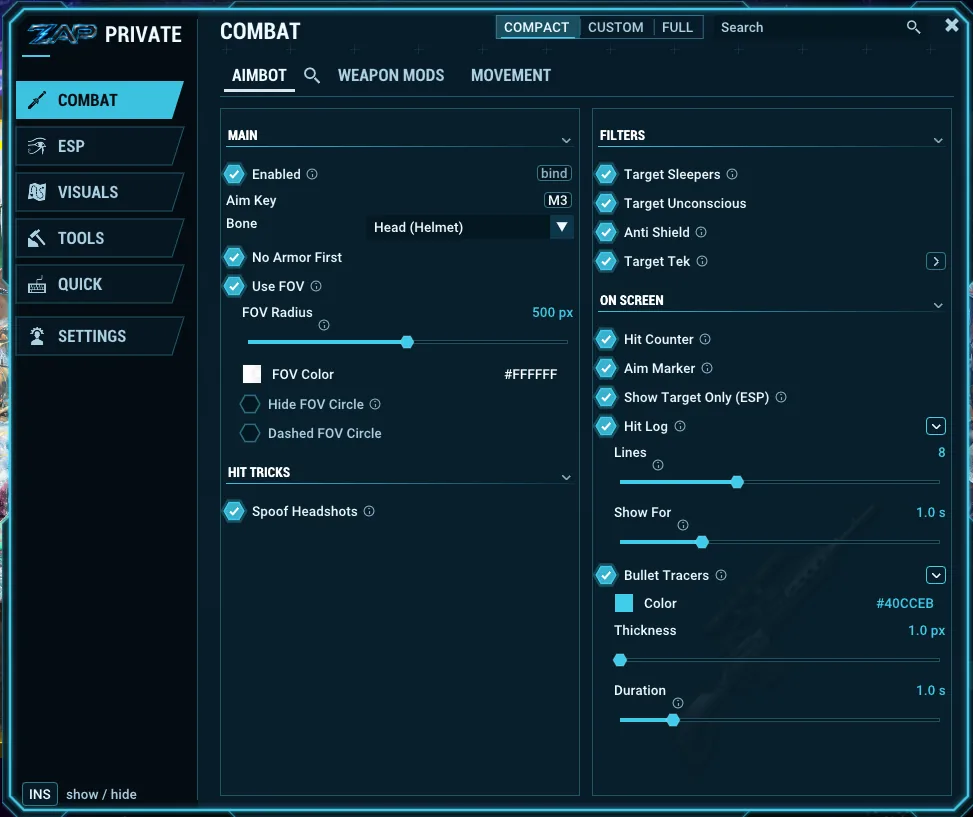The height and width of the screenshot is (817, 973).
Task: Collapse the ON SCREEN section
Action: tap(938, 305)
